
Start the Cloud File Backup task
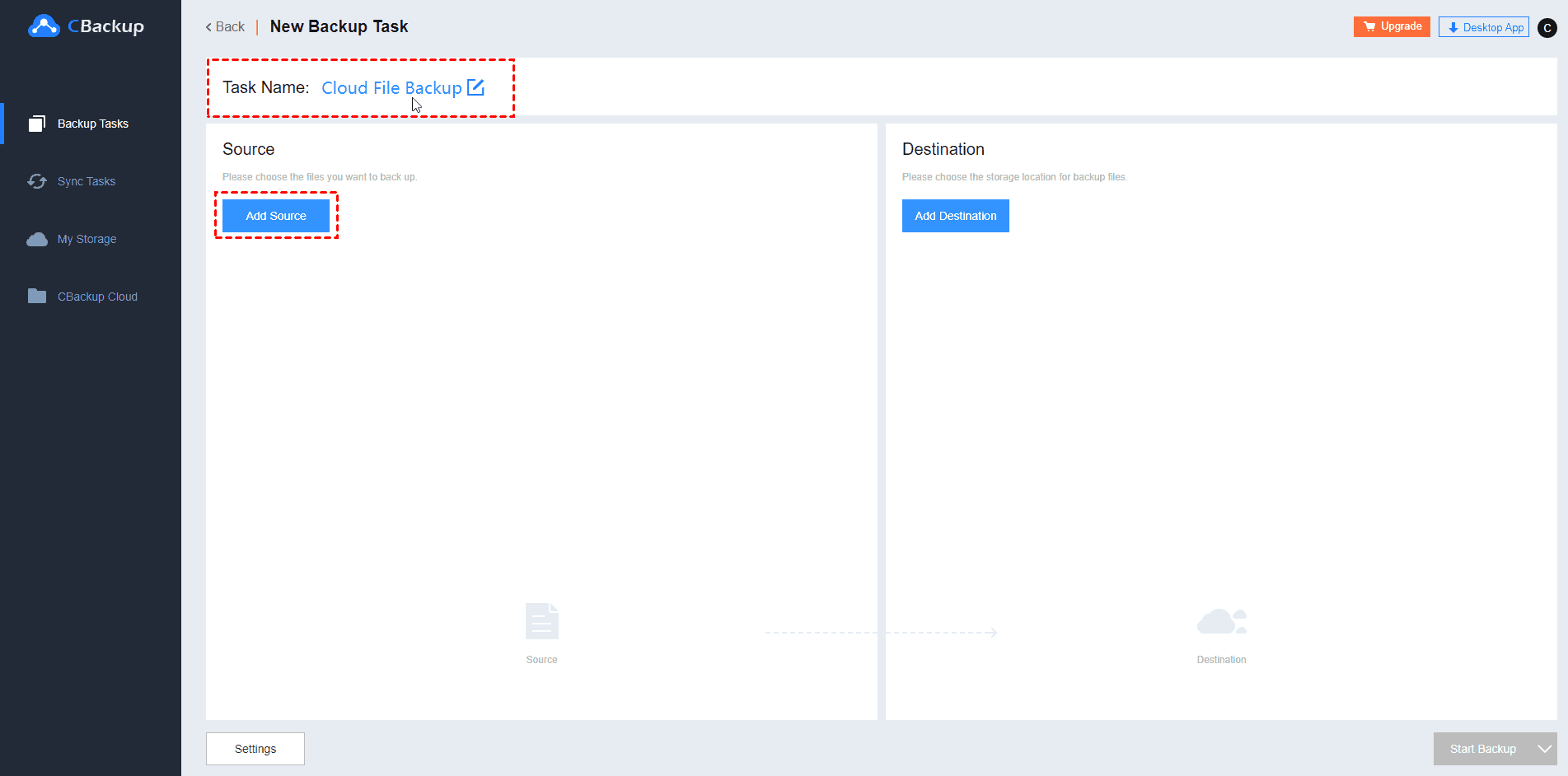[1483, 748]
